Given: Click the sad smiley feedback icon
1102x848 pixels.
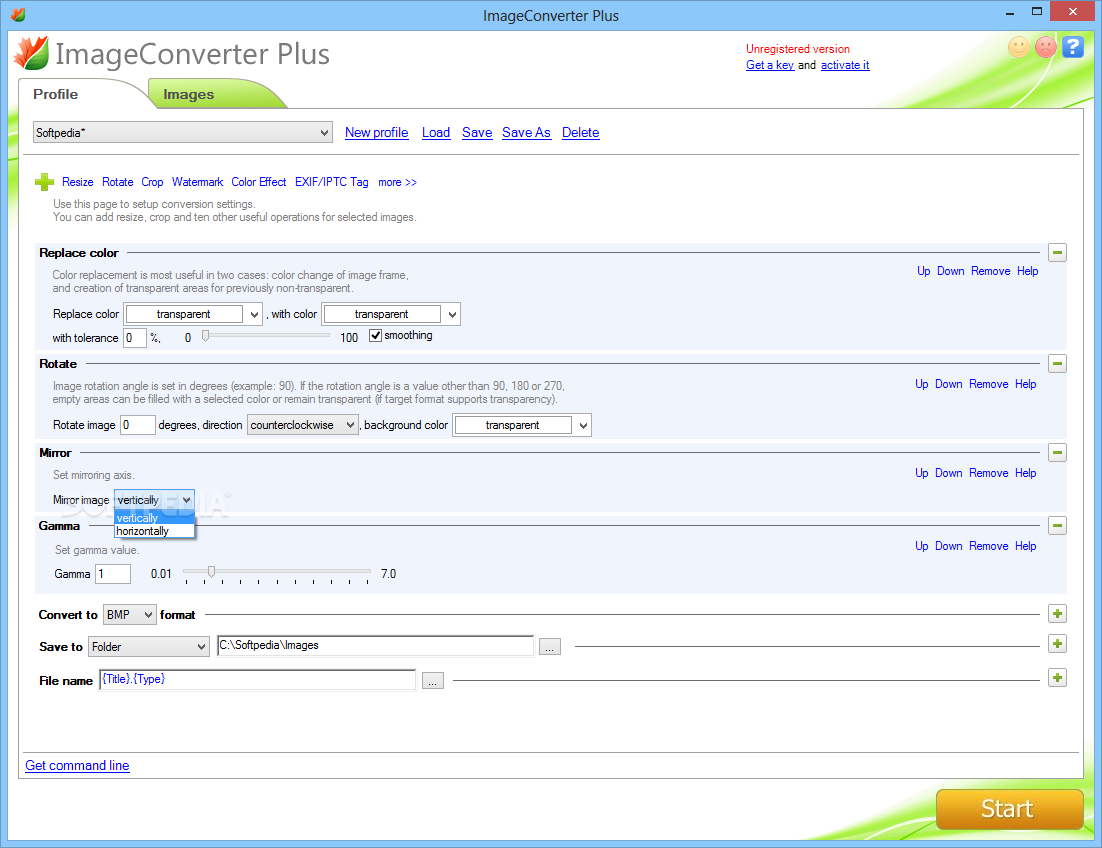Looking at the screenshot, I should (x=1046, y=47).
